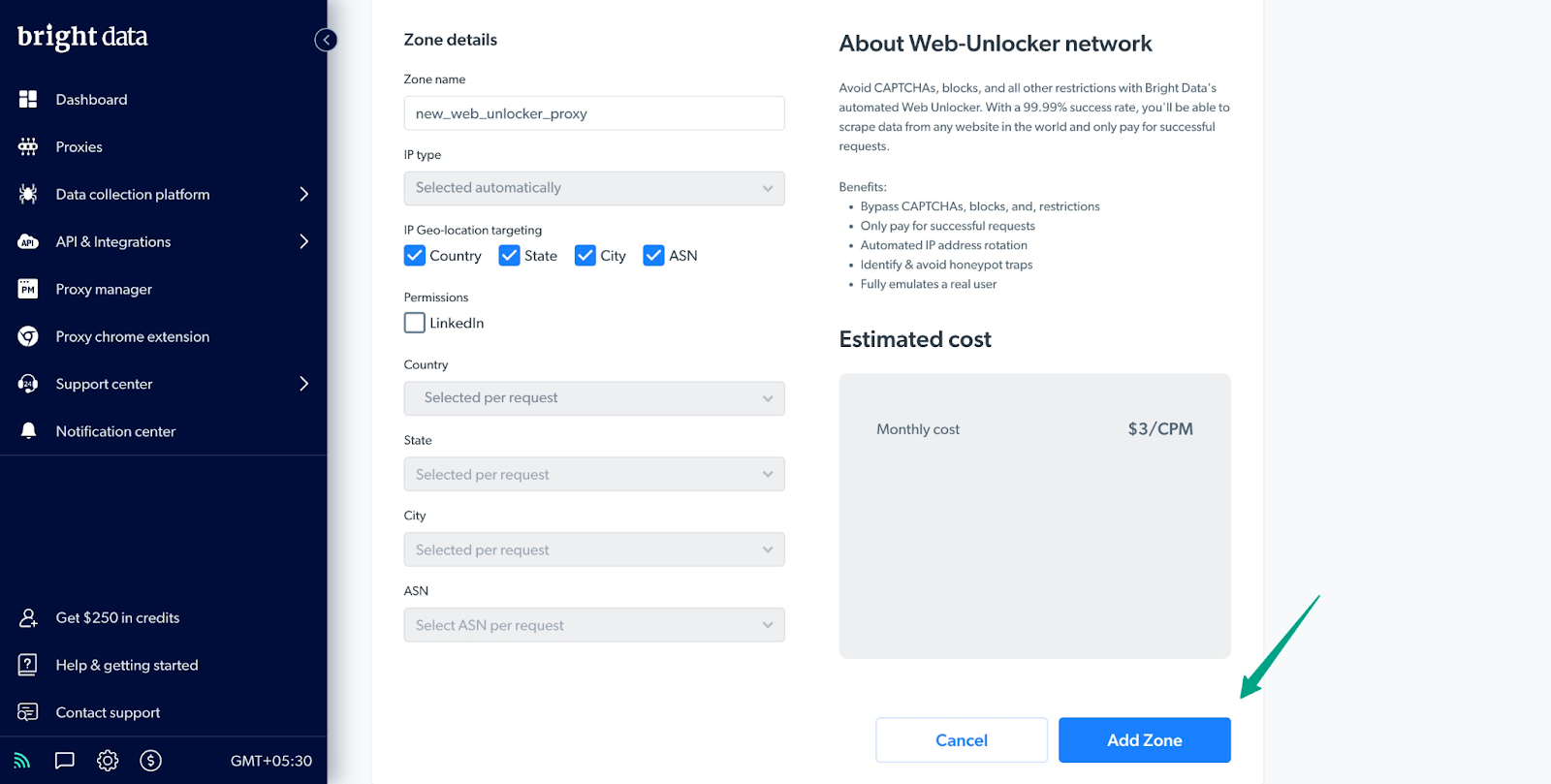Click the Proxy manager PM icon
The width and height of the screenshot is (1551, 784).
coord(28,289)
